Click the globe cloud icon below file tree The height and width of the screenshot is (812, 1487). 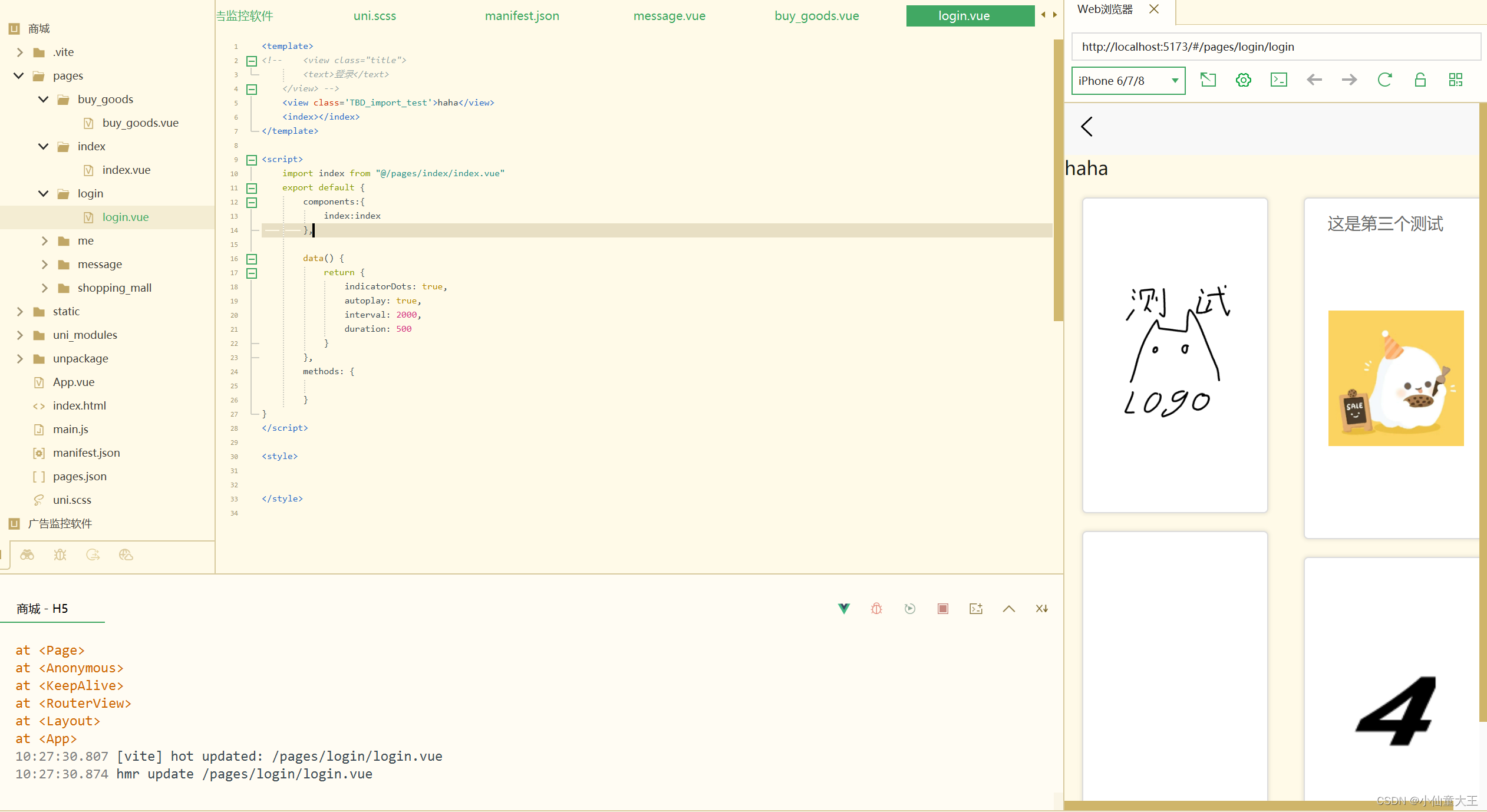126,554
